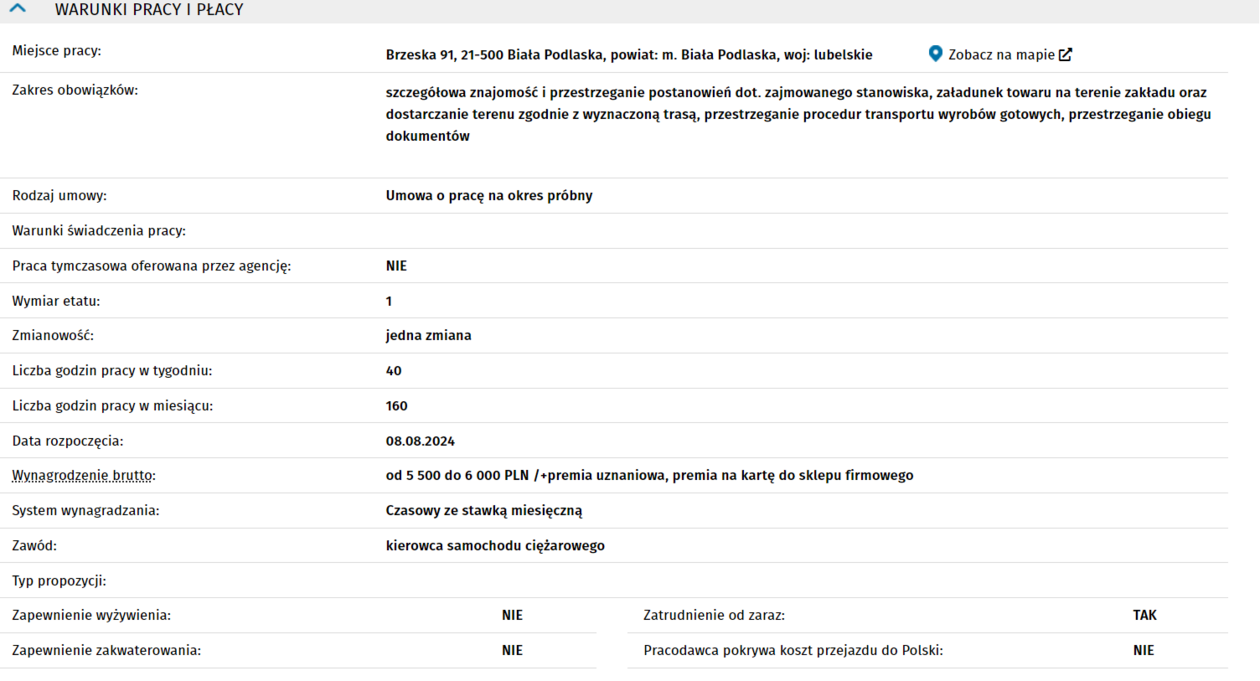Collapse the Warunki pracy i płacy section
The height and width of the screenshot is (681, 1260).
pyautogui.click(x=18, y=10)
